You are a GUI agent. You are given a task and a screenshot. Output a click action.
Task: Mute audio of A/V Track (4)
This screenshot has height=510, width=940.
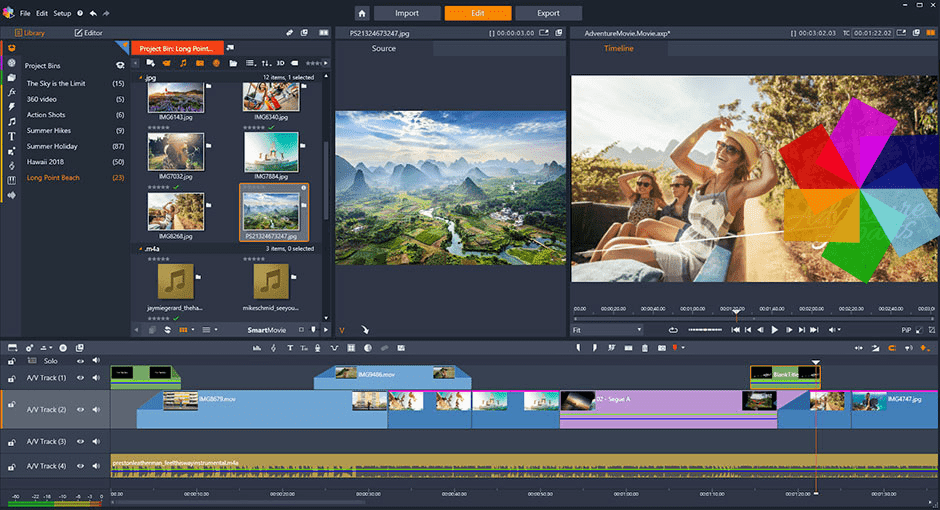coord(97,466)
